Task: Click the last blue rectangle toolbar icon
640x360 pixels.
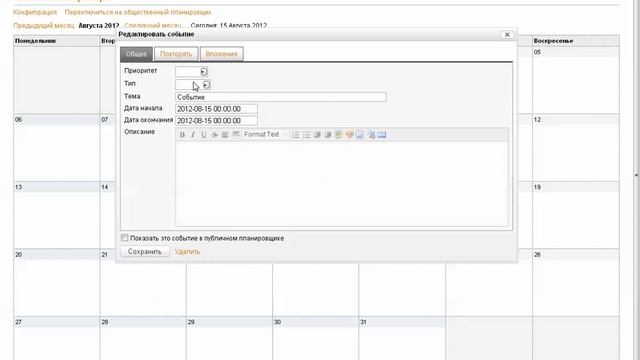Action: (382, 135)
